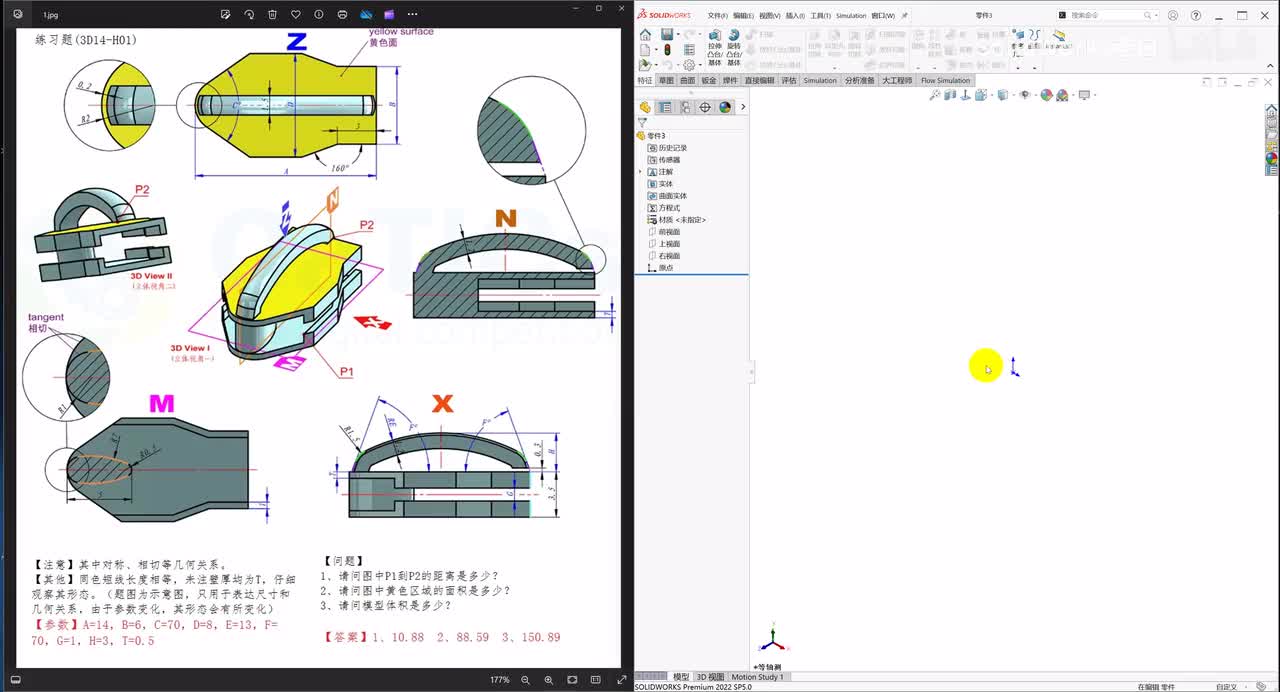This screenshot has height=692, width=1280.
Task: Open the SolidWorks help question icon
Action: pos(1196,15)
